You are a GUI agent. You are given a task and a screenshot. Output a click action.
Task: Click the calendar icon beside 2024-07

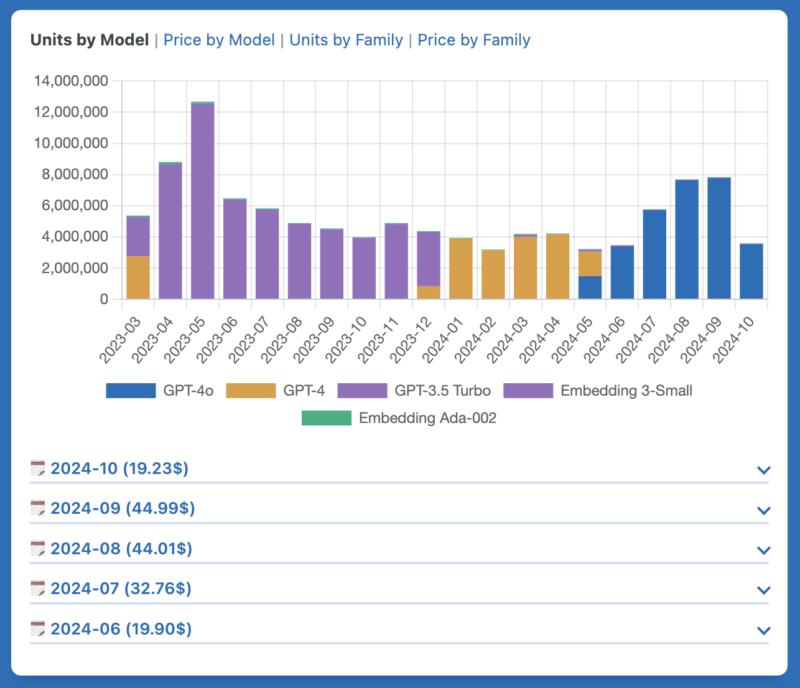click(38, 588)
